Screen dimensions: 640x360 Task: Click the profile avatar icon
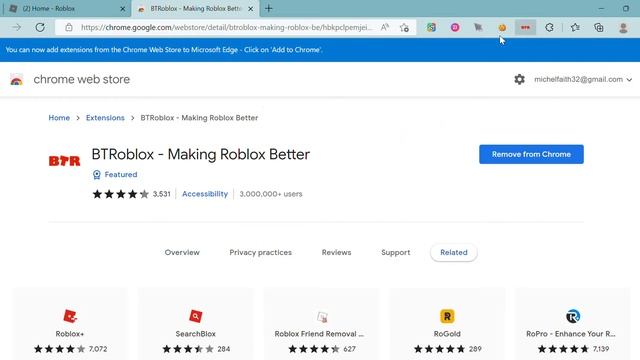pyautogui.click(x=623, y=27)
